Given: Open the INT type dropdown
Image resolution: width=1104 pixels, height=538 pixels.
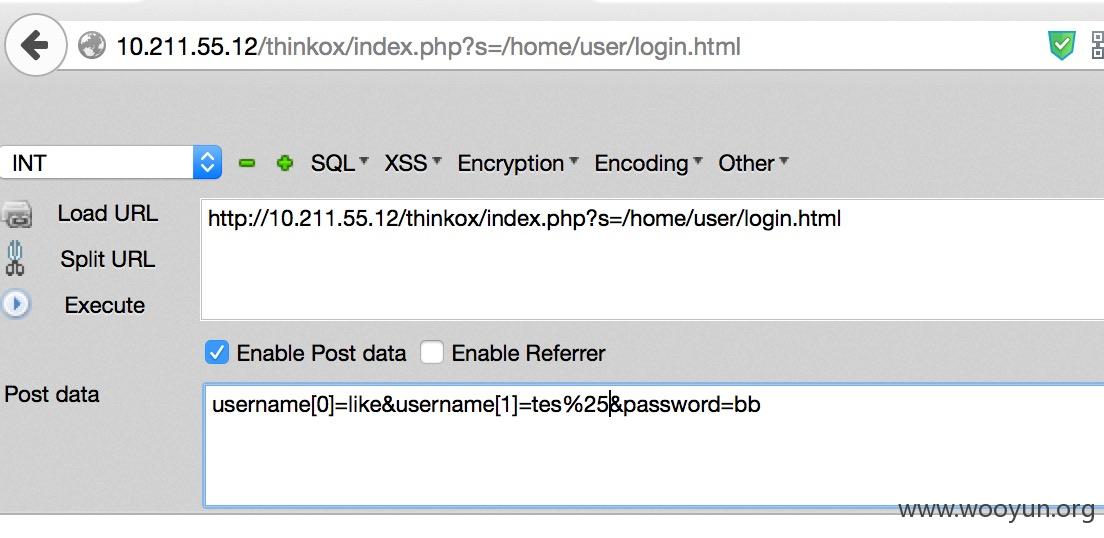Looking at the screenshot, I should (111, 163).
